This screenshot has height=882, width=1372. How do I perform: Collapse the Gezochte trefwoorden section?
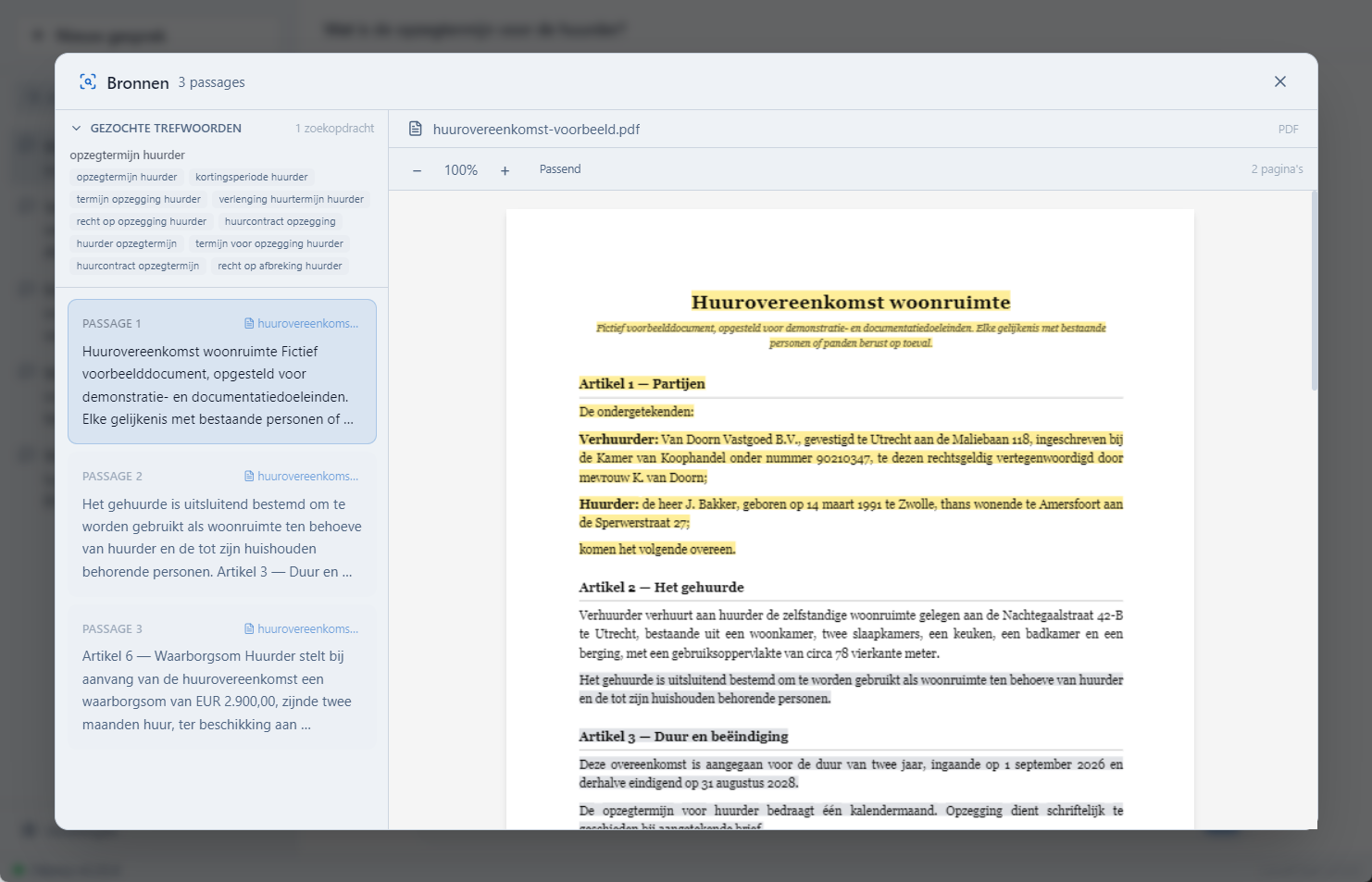pyautogui.click(x=76, y=129)
